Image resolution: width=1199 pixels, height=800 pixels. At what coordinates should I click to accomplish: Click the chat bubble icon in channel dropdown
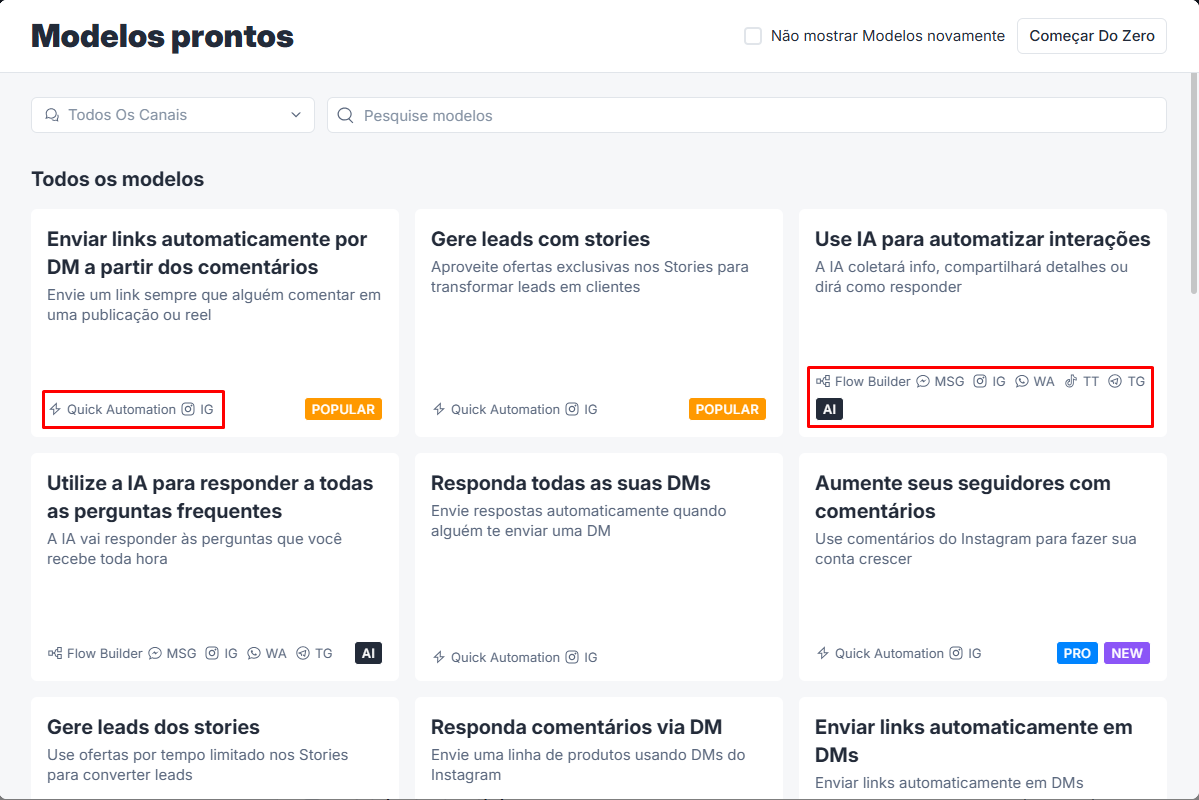click(x=52, y=115)
